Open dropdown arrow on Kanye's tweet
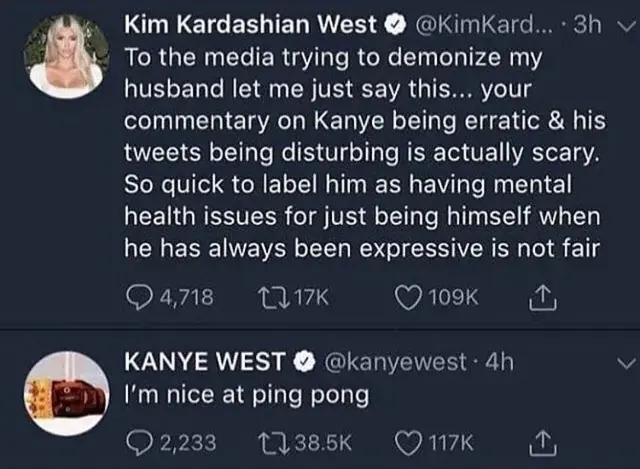Image resolution: width=640 pixels, height=469 pixels. tap(627, 362)
